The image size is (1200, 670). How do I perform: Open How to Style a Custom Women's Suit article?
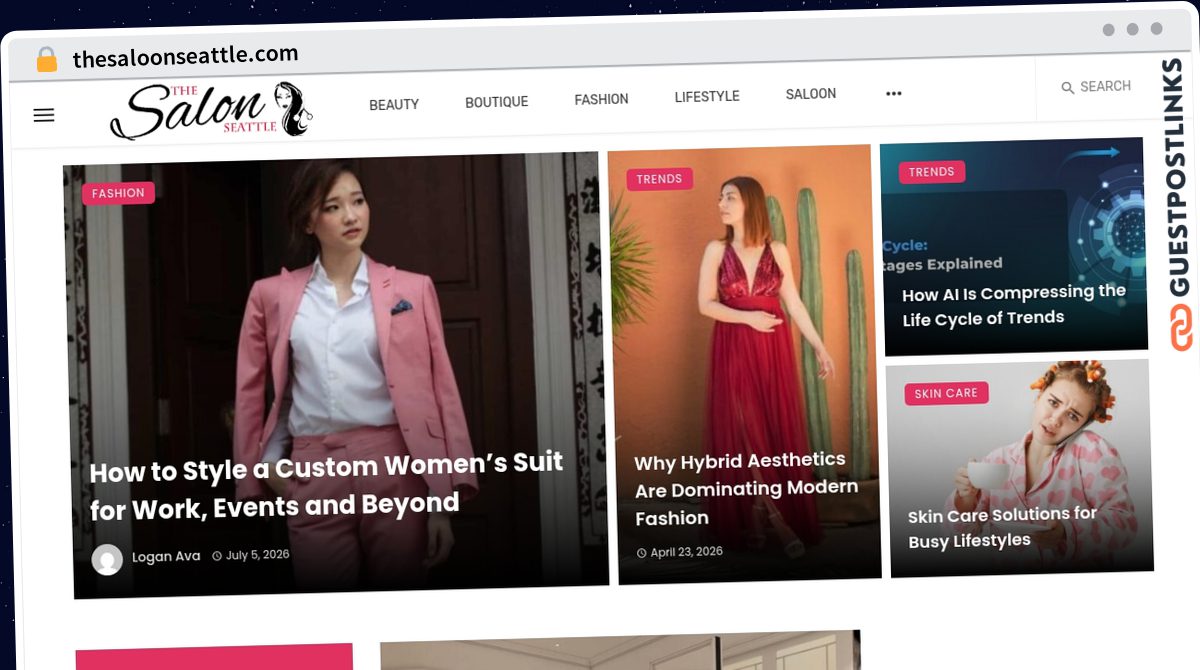pyautogui.click(x=326, y=486)
